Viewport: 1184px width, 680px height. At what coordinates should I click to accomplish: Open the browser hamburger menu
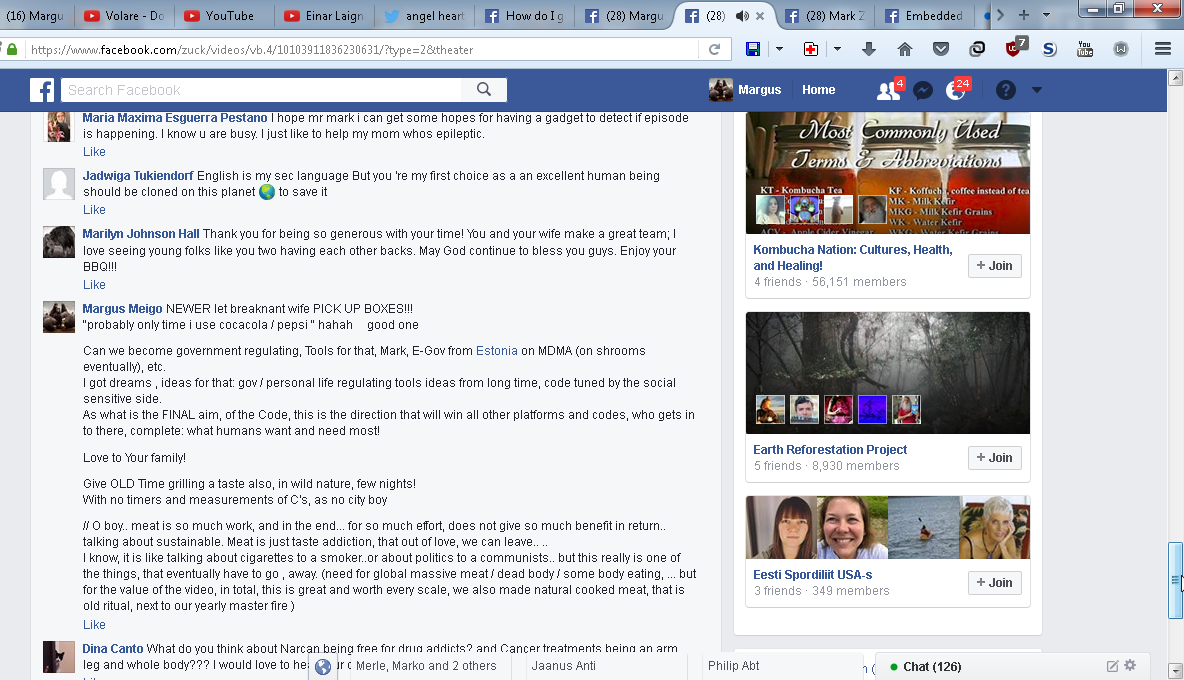tap(1163, 49)
